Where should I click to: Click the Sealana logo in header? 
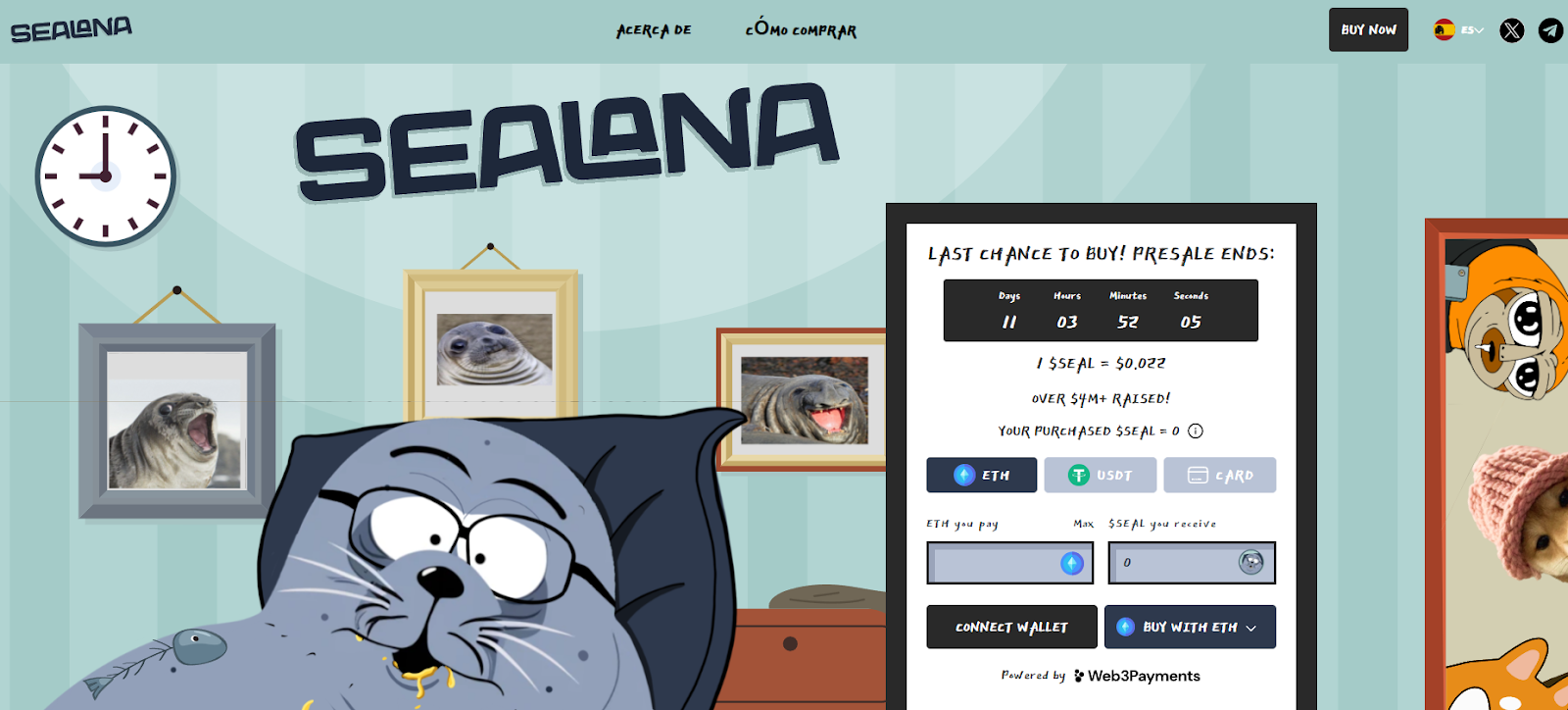tap(72, 29)
